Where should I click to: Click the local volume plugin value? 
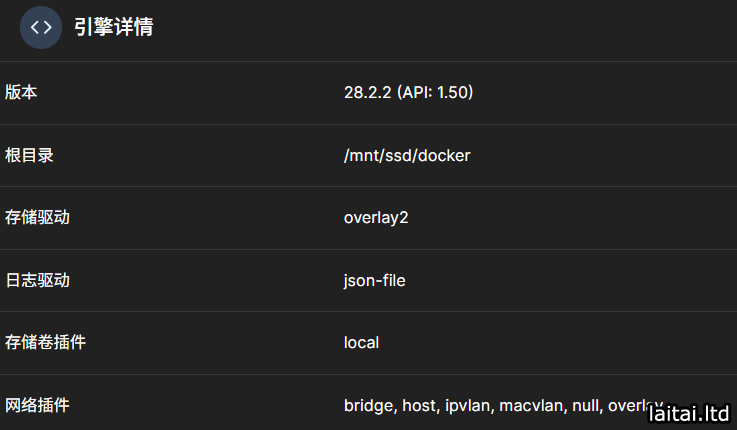click(x=361, y=343)
